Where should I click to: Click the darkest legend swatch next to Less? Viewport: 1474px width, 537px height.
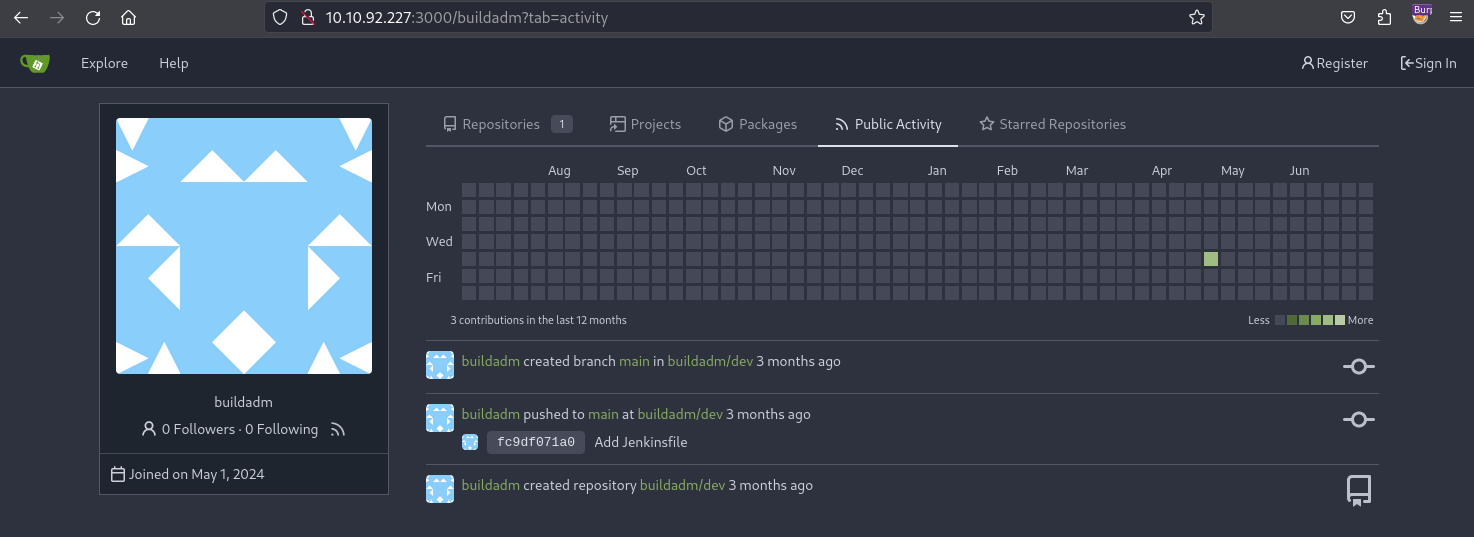click(1280, 320)
